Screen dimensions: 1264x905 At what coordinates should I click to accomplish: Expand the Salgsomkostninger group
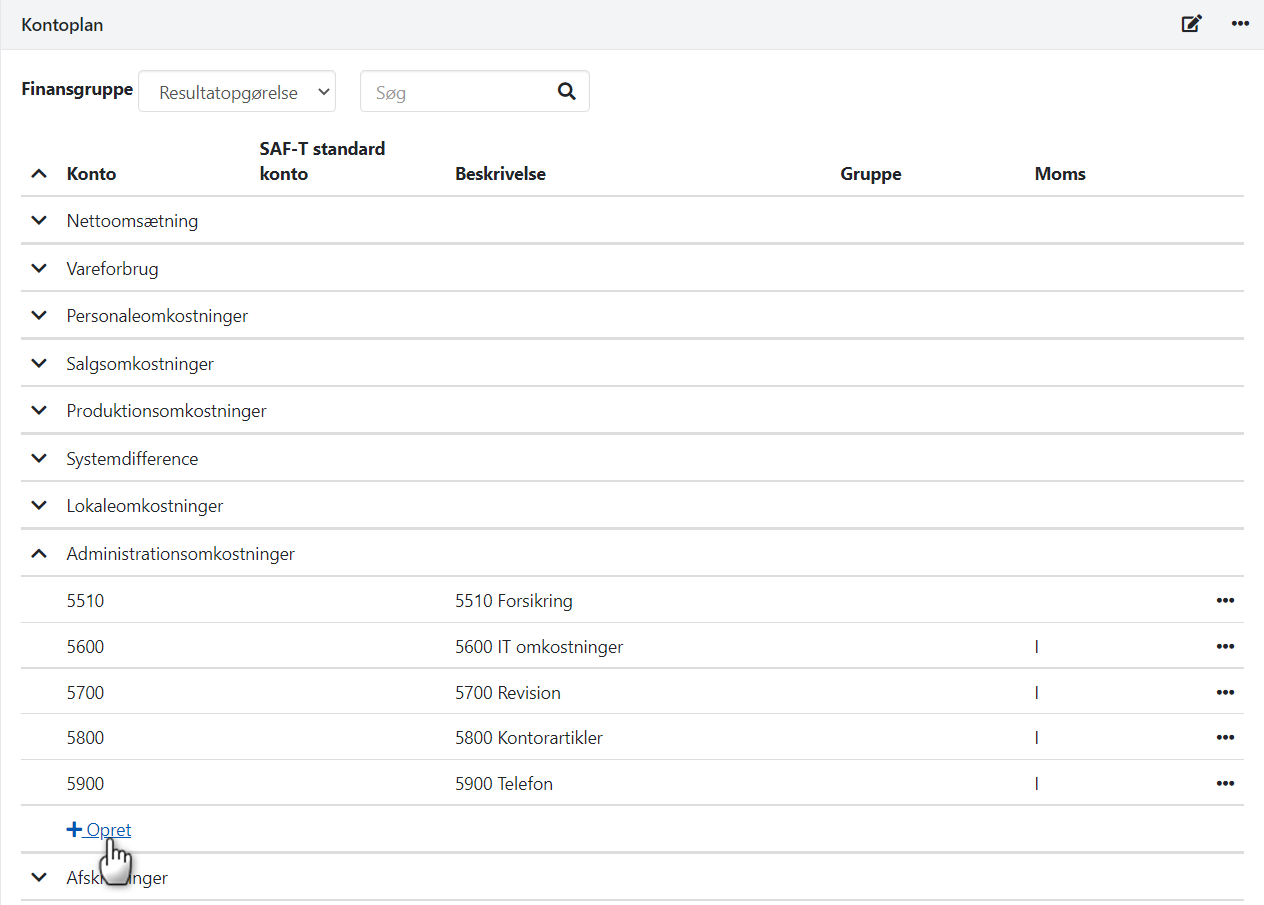coord(39,364)
